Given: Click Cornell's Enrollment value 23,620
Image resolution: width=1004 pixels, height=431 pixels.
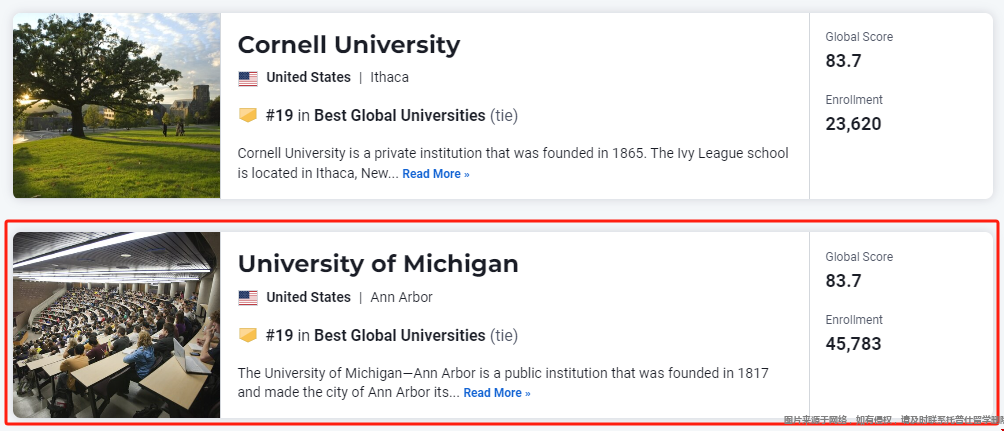Looking at the screenshot, I should pos(853,124).
